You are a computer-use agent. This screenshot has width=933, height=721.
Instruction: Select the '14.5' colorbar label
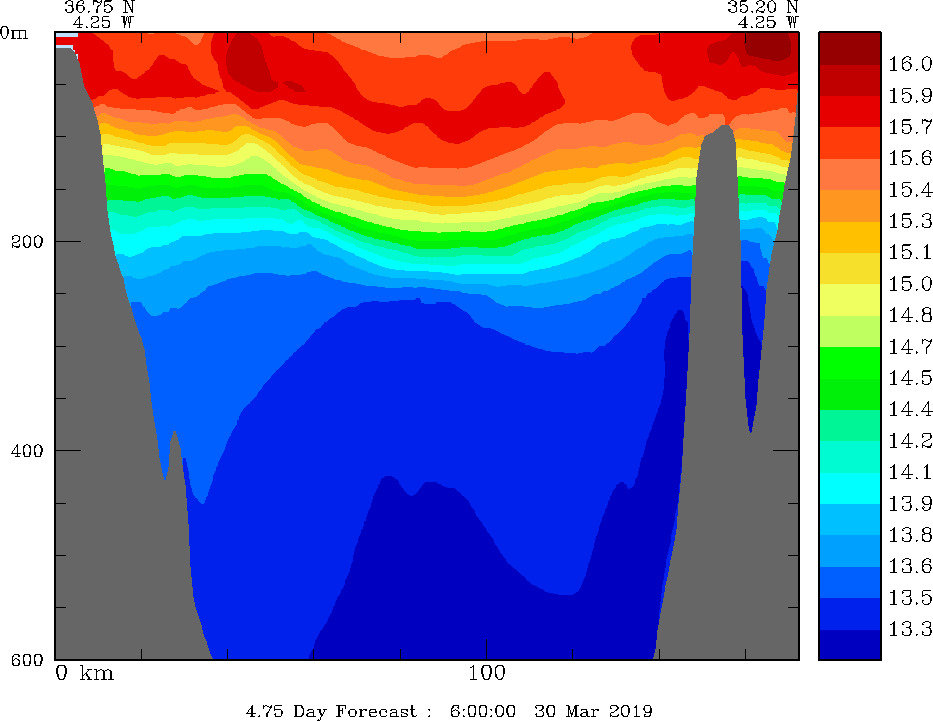pyautogui.click(x=910, y=378)
